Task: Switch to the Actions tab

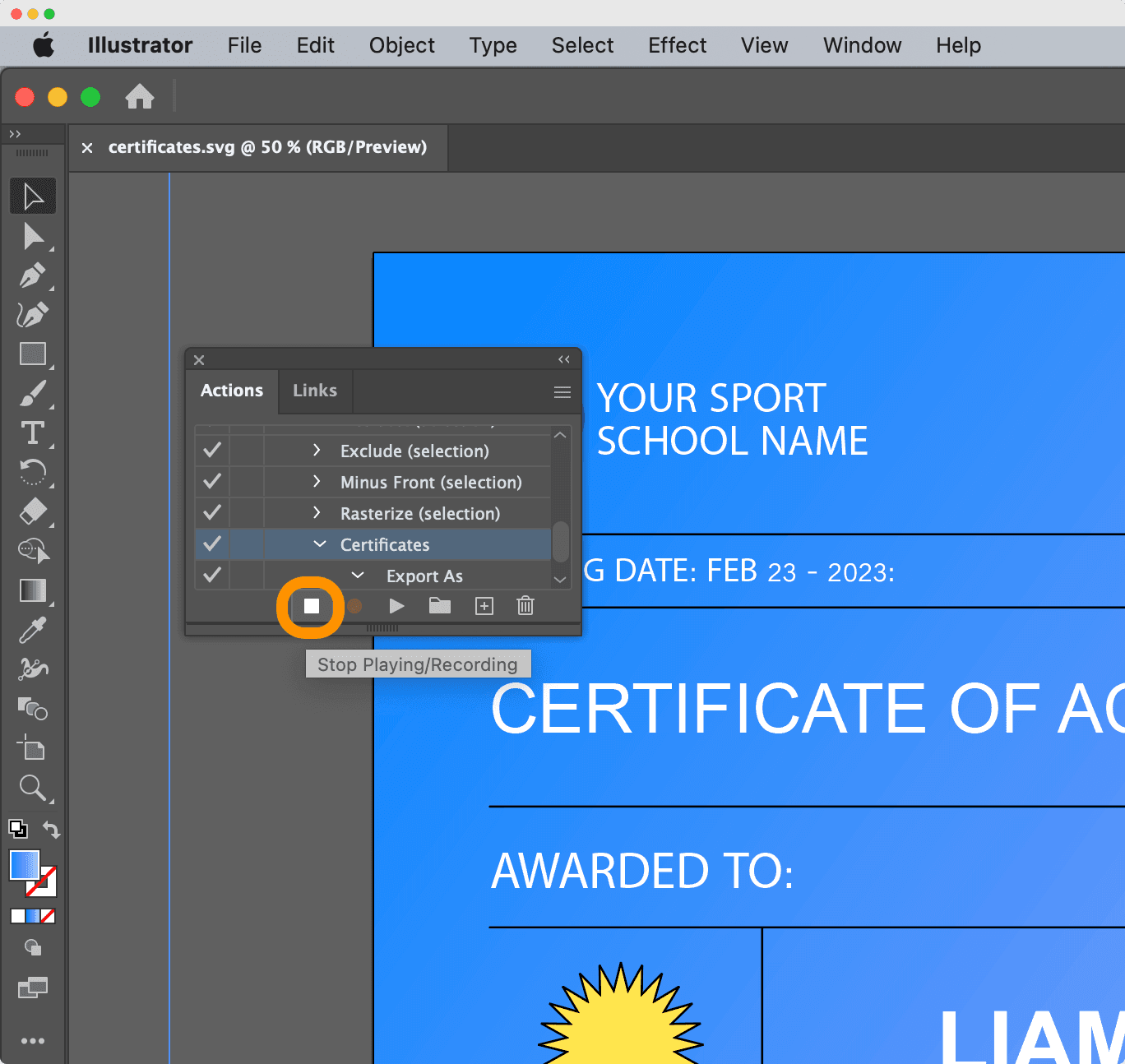Action: pyautogui.click(x=232, y=391)
